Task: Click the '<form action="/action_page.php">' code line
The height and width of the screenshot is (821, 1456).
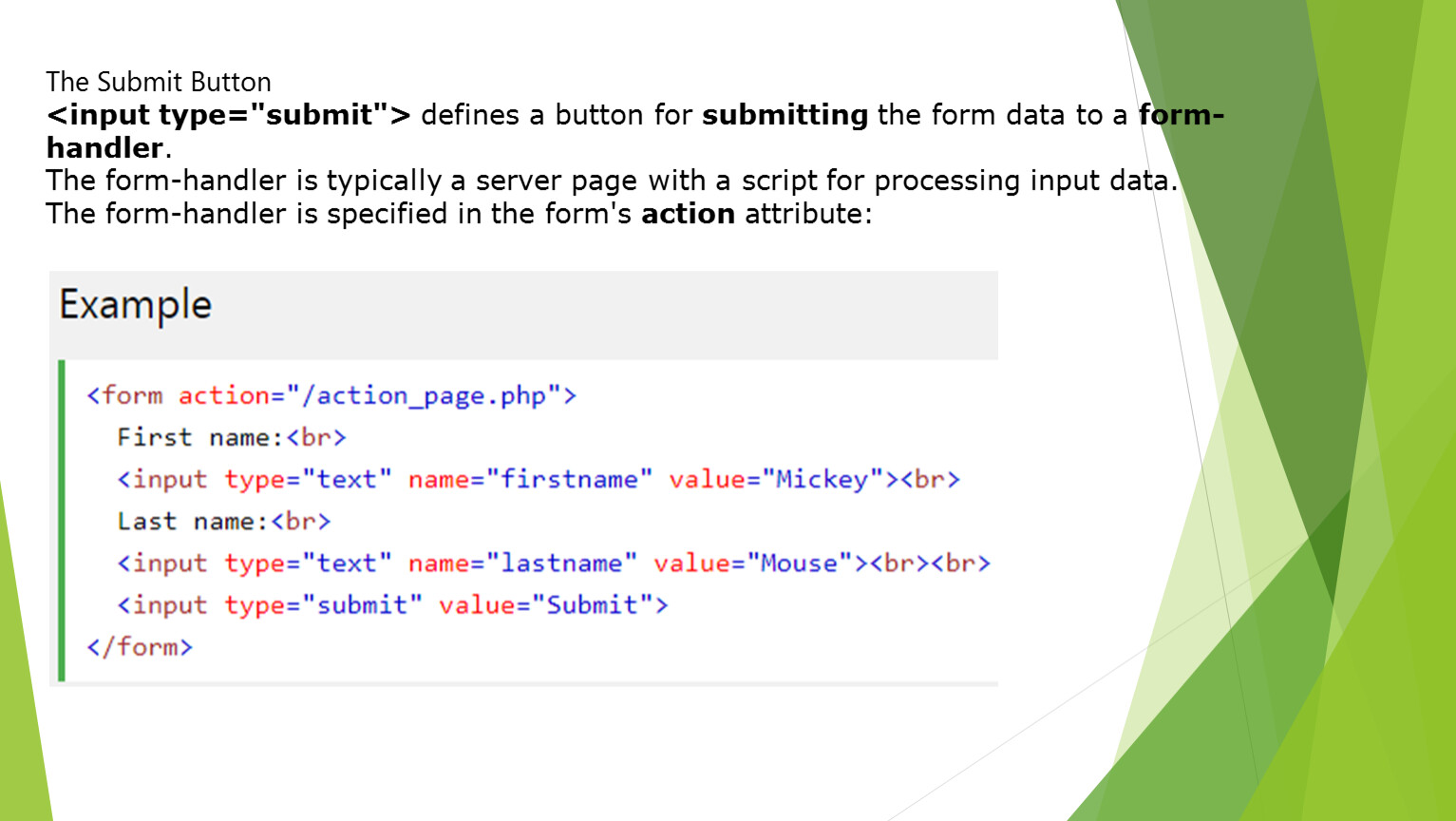Action: coord(331,395)
